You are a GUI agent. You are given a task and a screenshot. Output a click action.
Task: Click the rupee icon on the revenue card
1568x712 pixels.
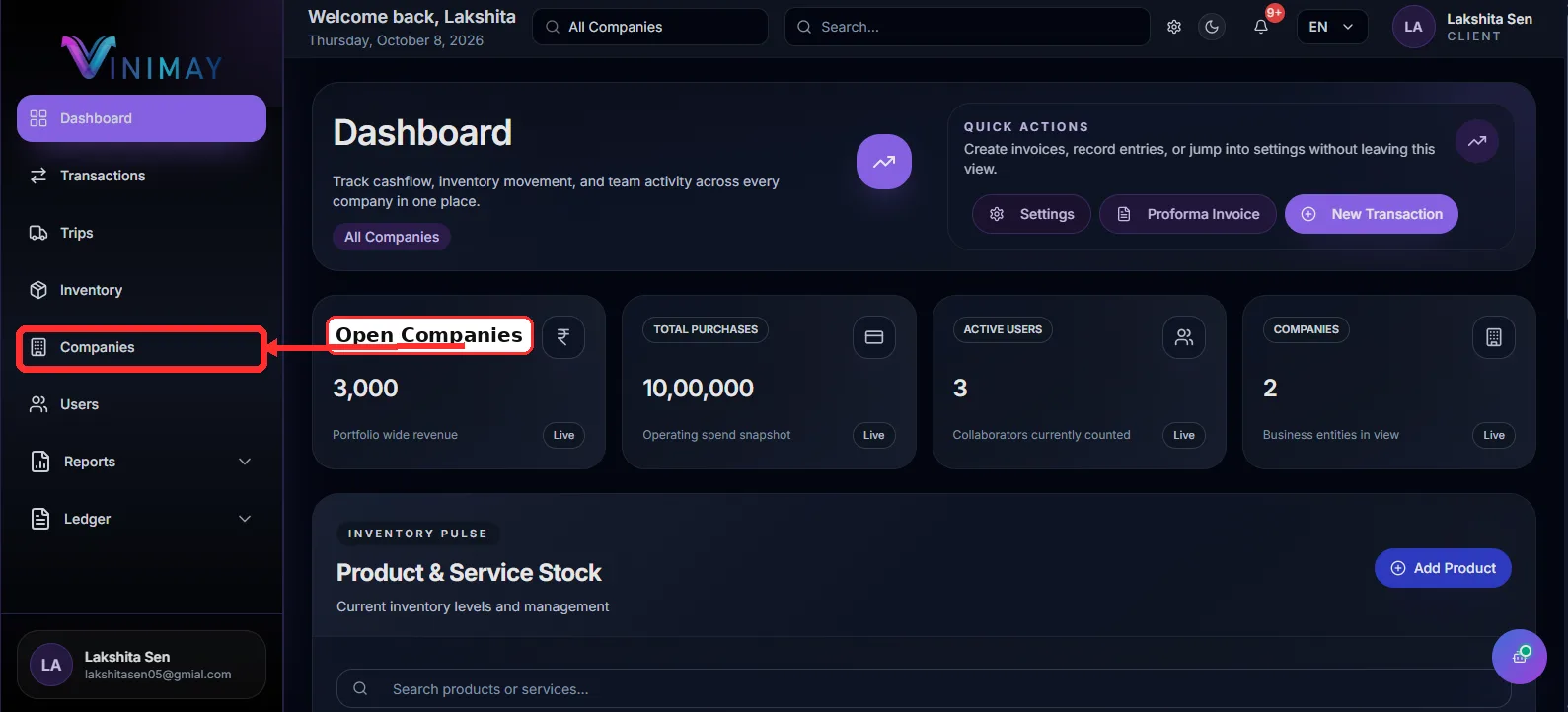[x=563, y=337]
